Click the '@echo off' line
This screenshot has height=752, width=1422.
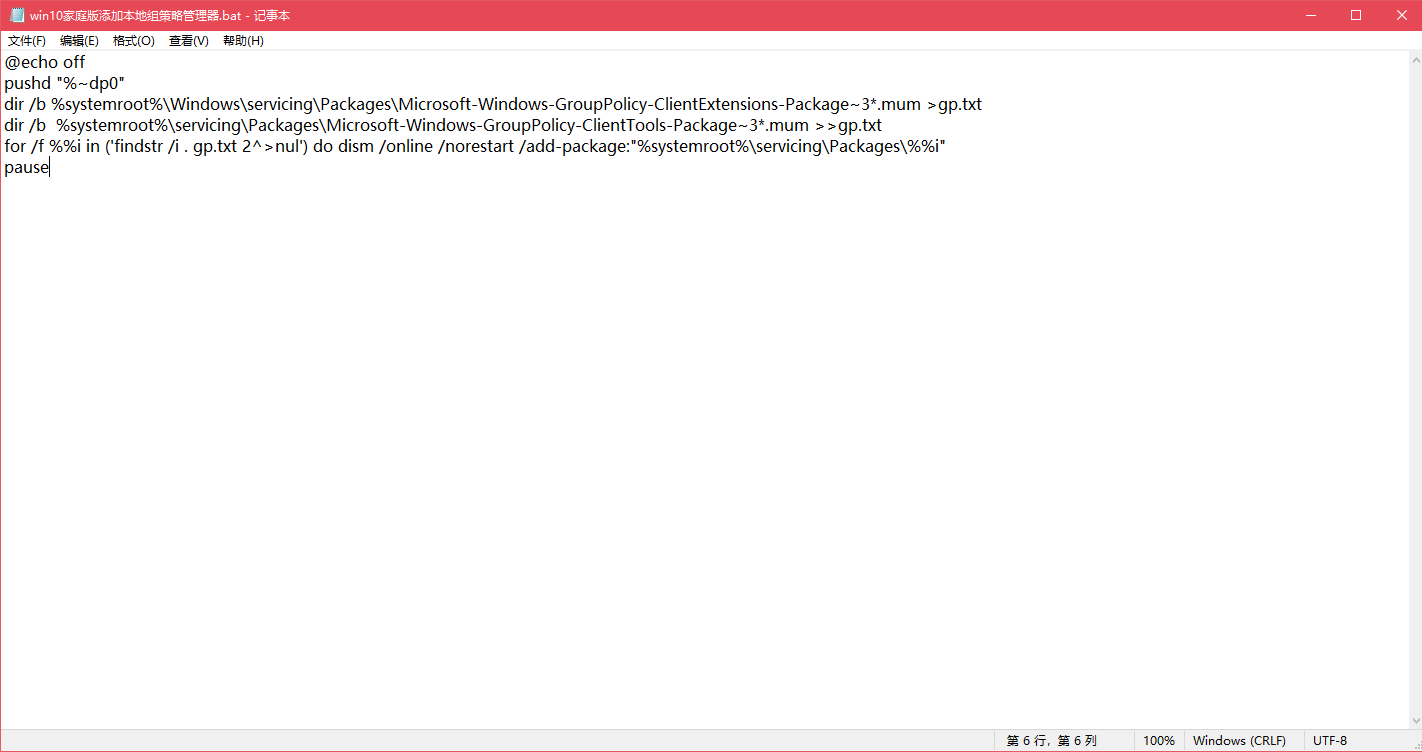pos(45,62)
